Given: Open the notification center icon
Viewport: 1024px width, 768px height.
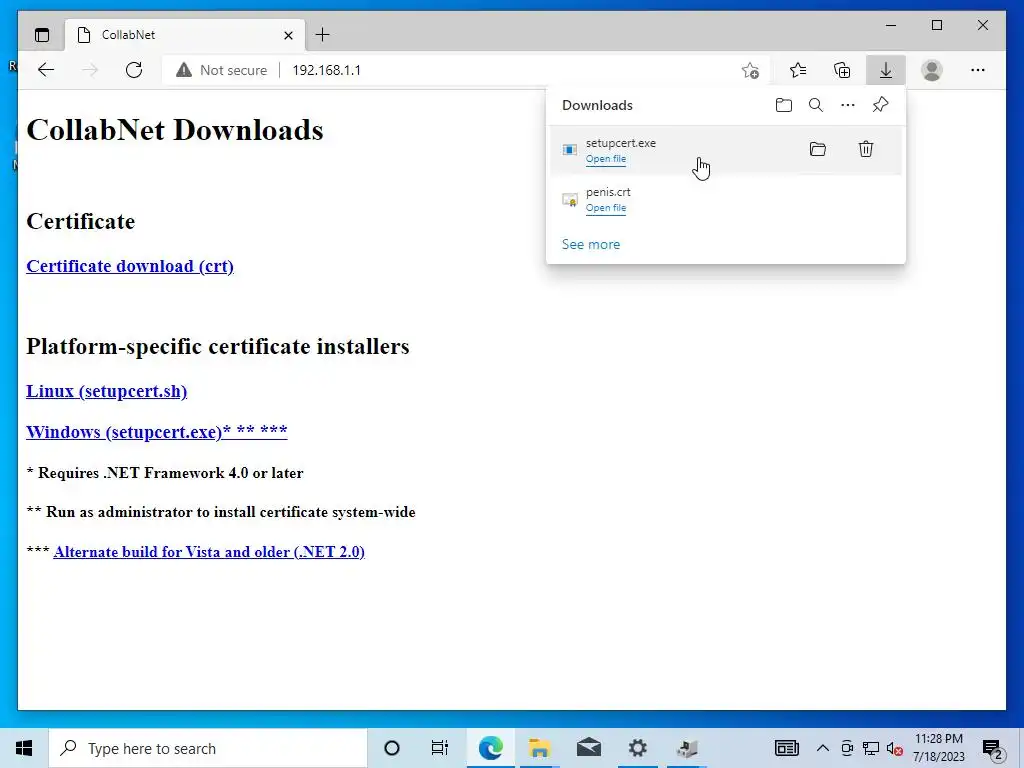Looking at the screenshot, I should [x=993, y=748].
